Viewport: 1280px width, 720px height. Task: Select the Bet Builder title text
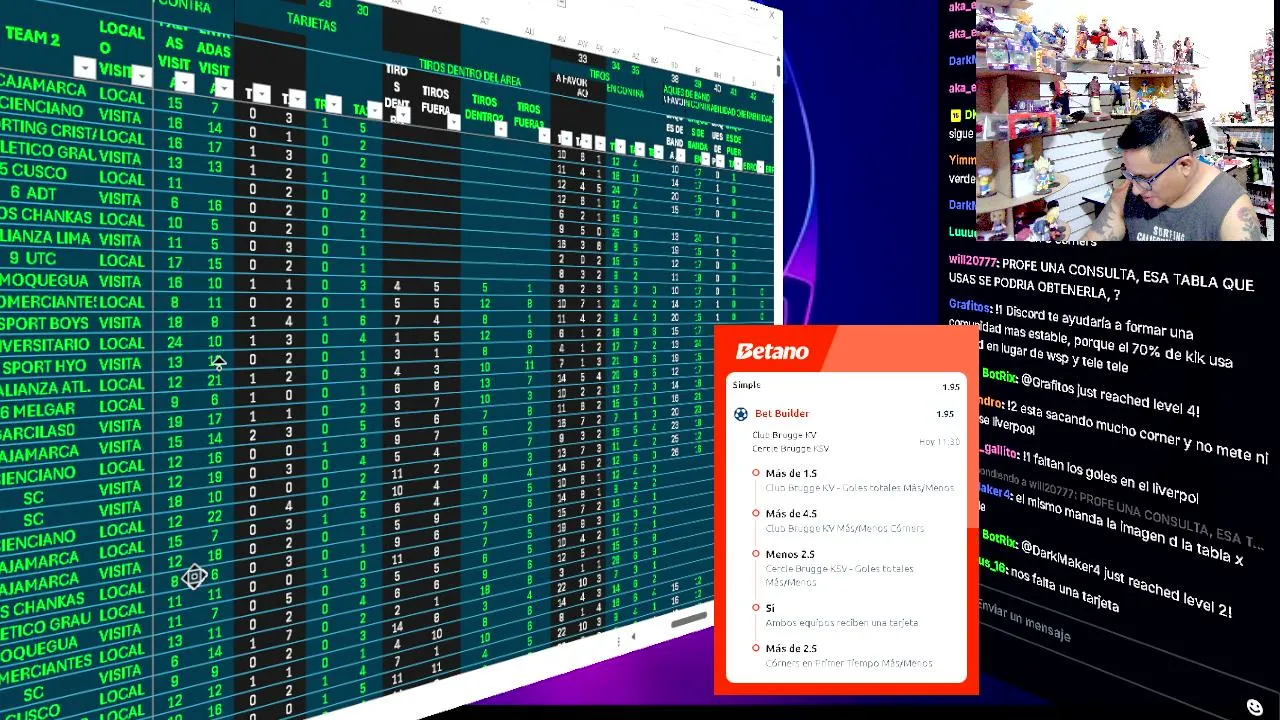tap(782, 413)
